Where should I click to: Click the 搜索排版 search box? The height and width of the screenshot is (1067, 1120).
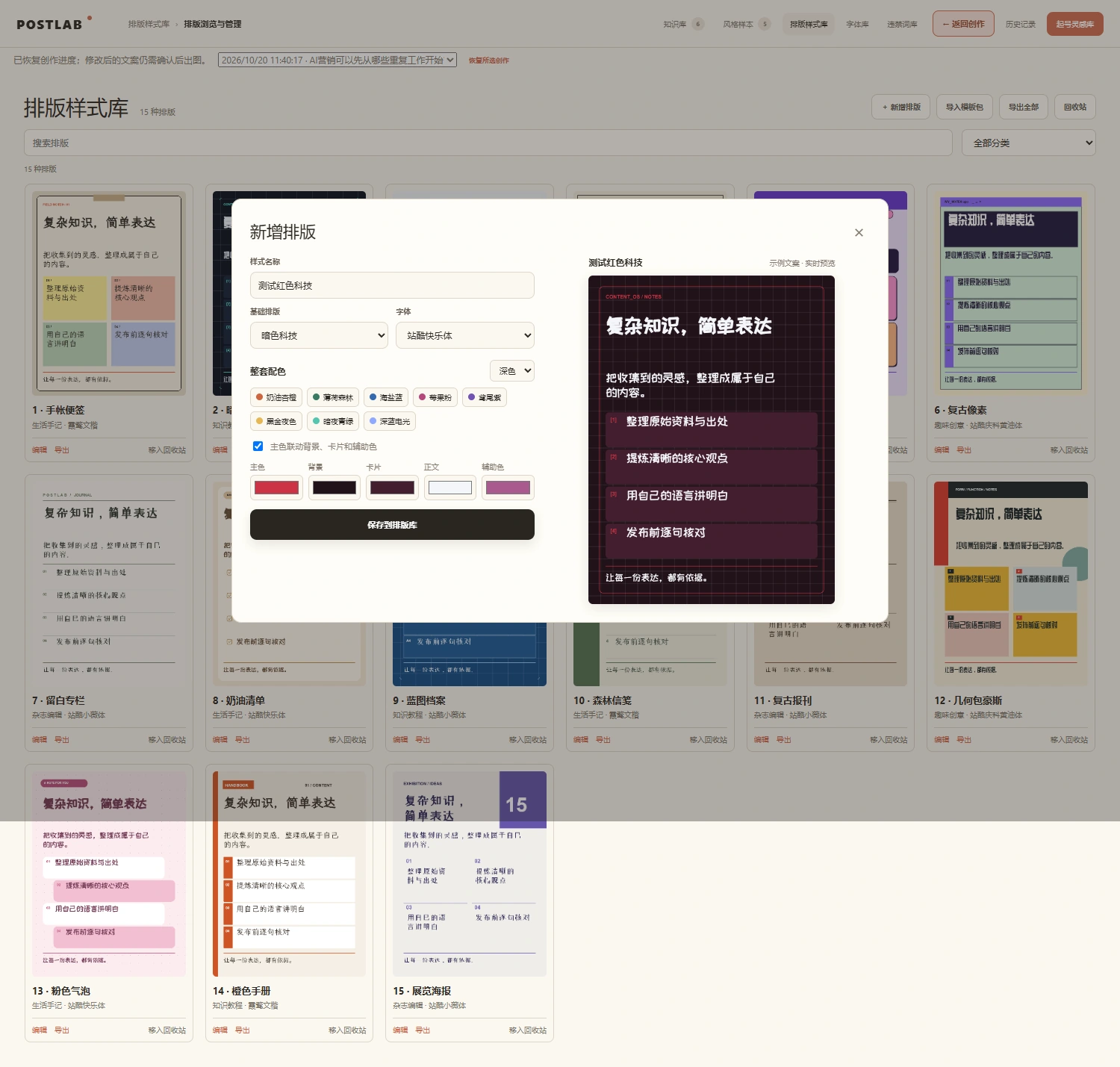click(x=488, y=143)
